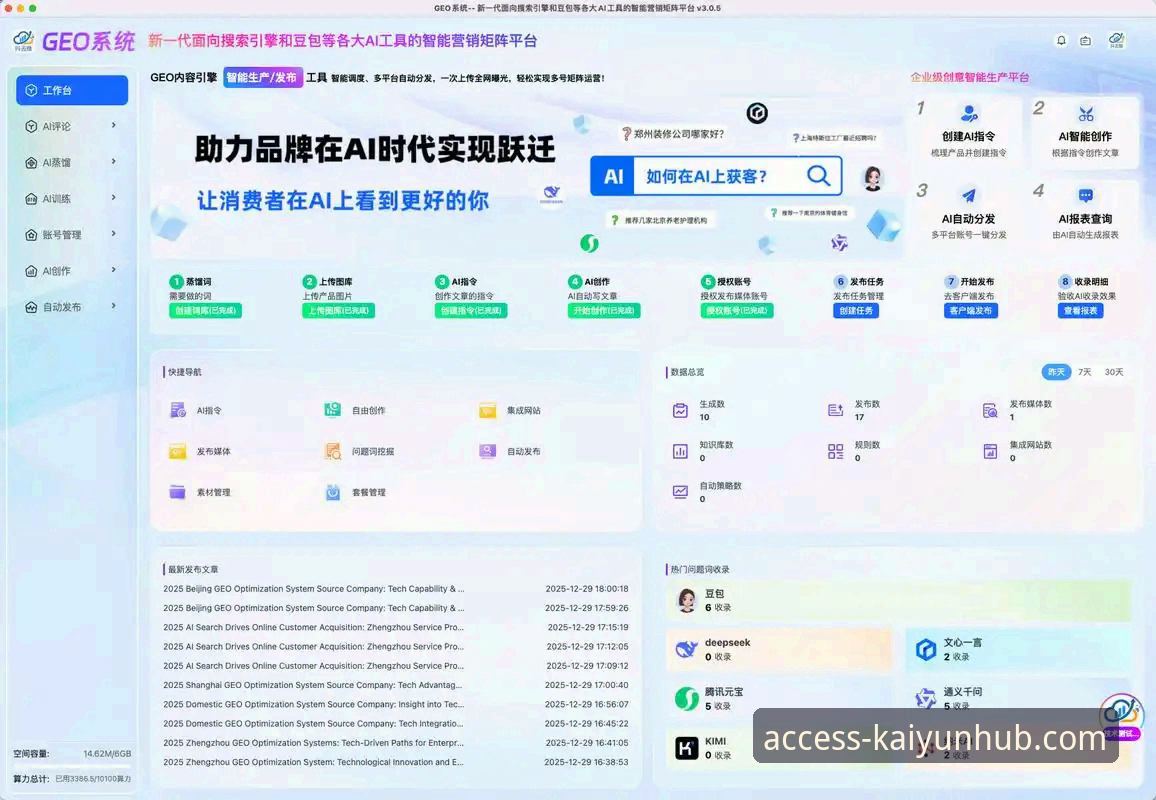Select the 素材管理 folder icon
This screenshot has width=1156, height=800.
[x=179, y=492]
